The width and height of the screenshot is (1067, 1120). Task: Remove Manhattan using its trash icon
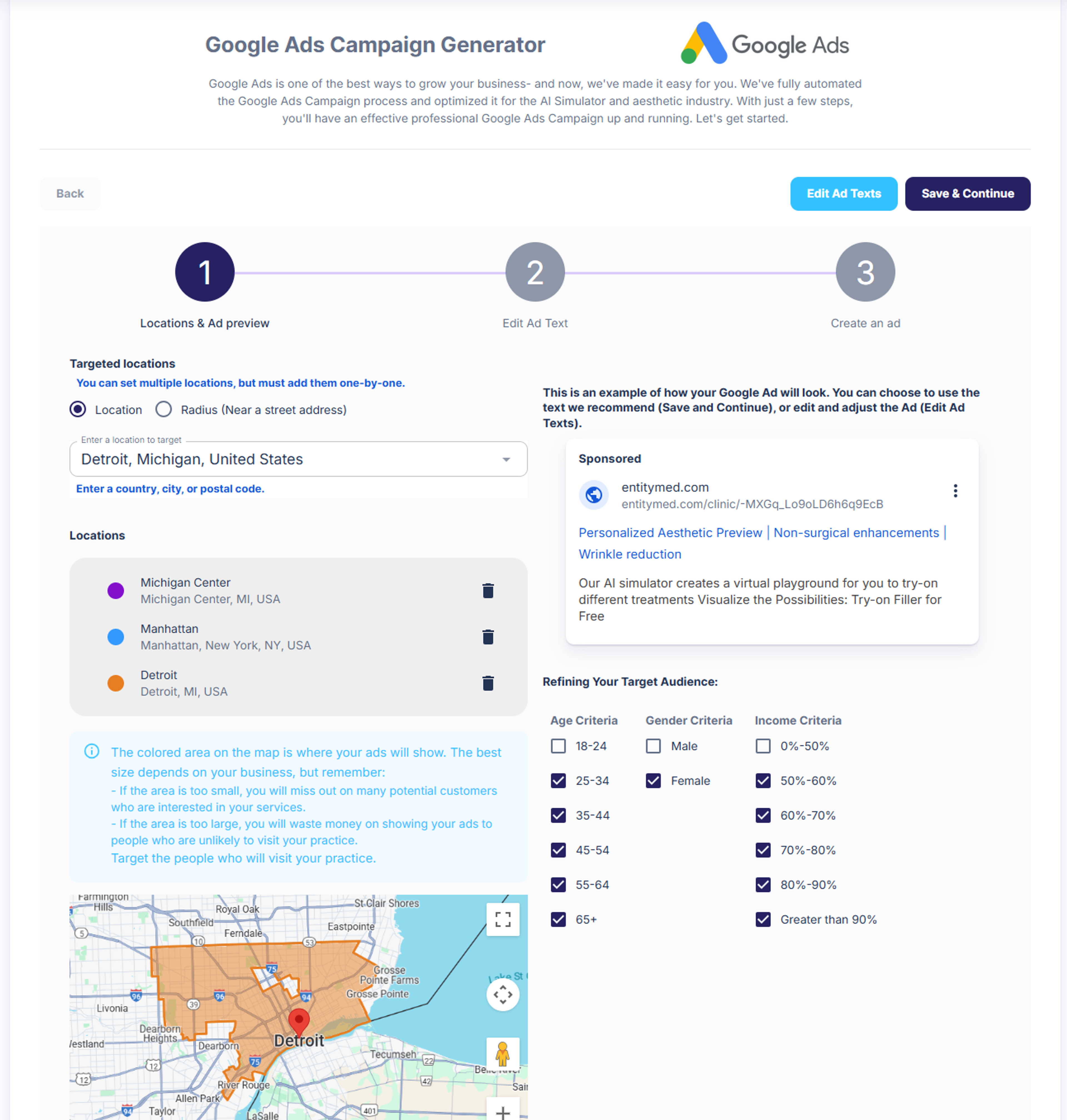tap(487, 636)
